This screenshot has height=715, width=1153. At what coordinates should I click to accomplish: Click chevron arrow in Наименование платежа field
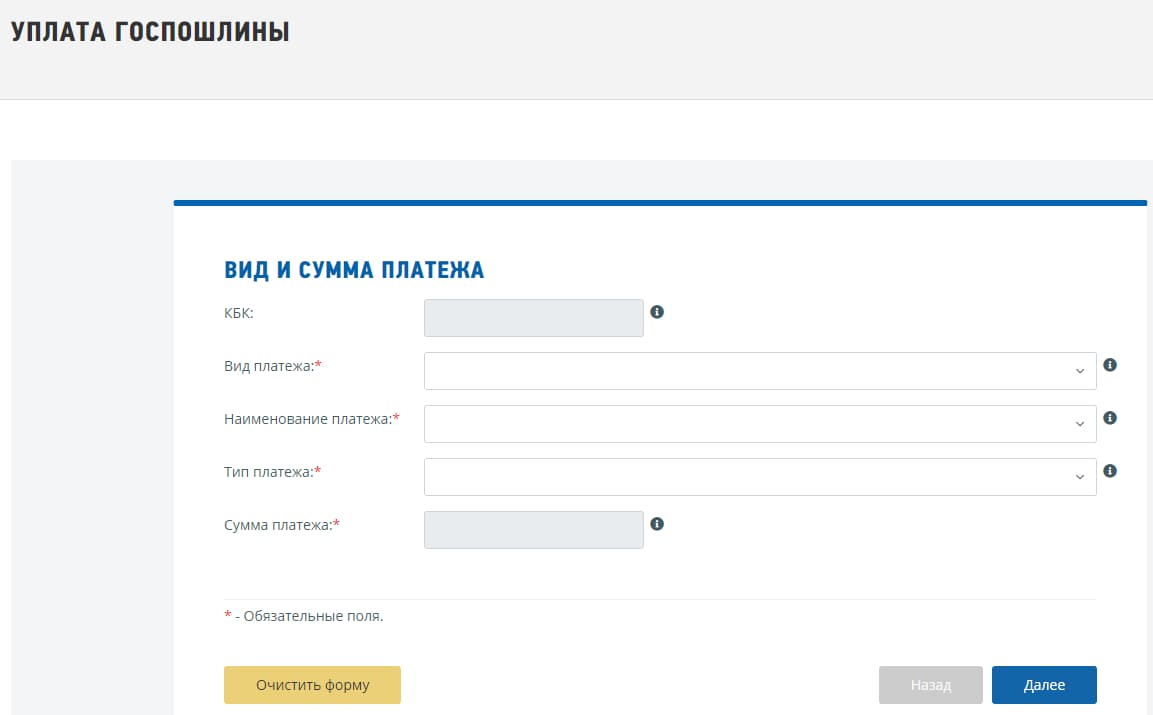tap(1080, 425)
